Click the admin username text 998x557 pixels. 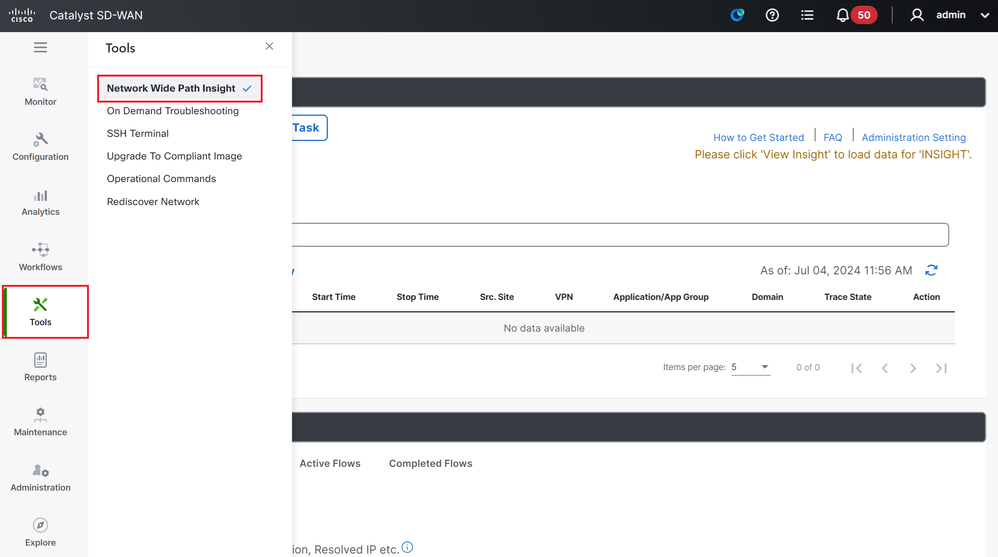pos(950,15)
